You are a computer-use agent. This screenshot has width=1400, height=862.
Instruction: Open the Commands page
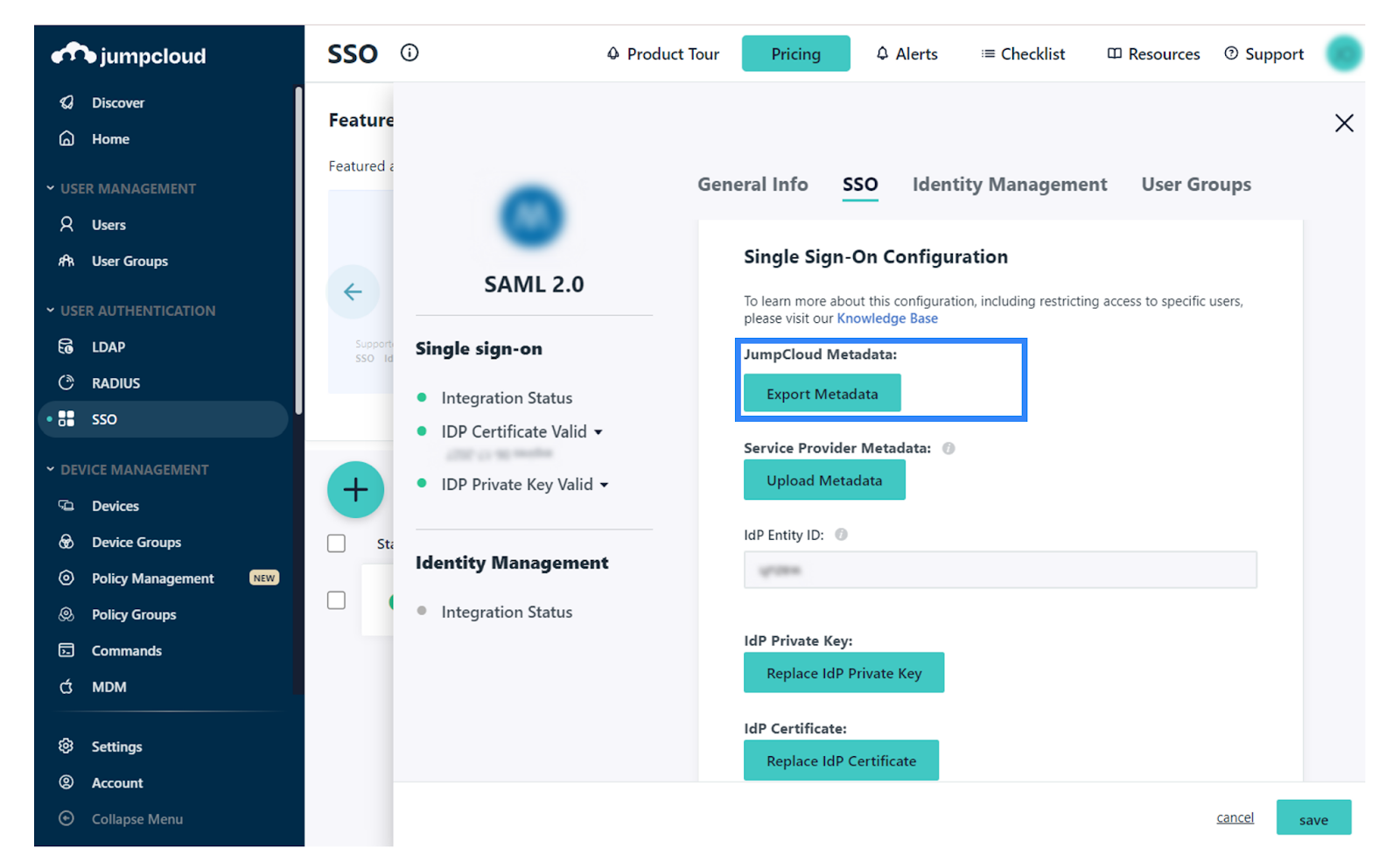[x=126, y=650]
